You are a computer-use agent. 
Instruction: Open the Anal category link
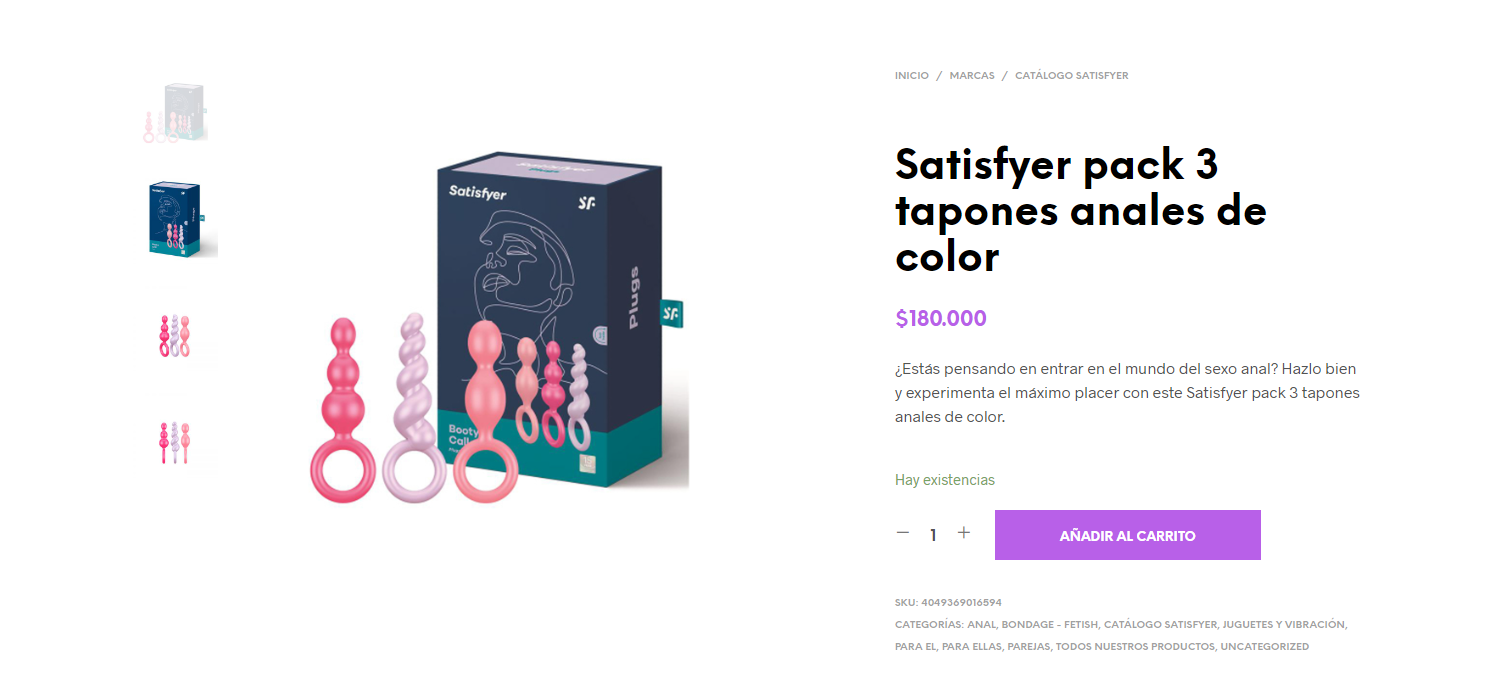(x=981, y=624)
